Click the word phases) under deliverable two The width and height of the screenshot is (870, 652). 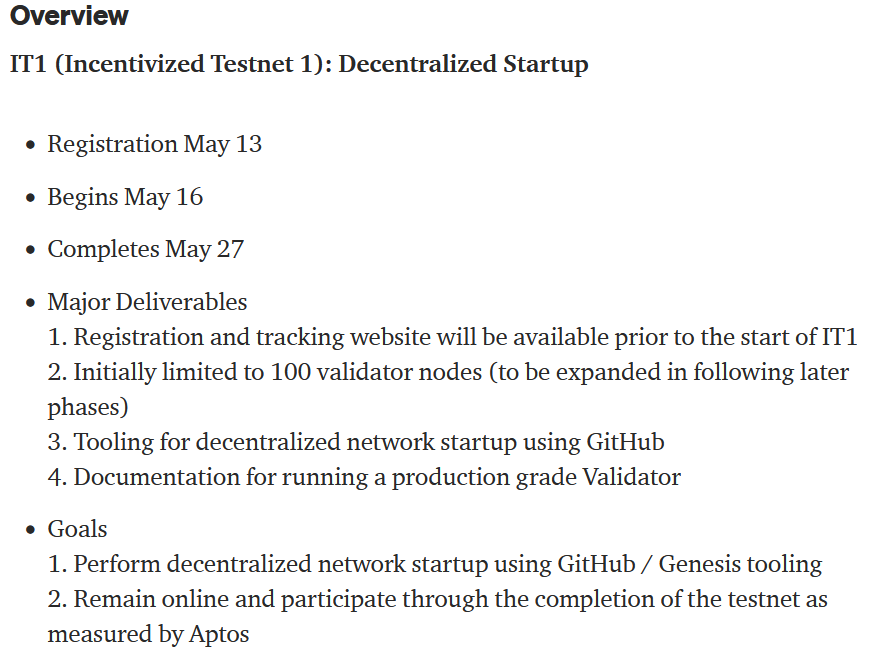tap(88, 407)
